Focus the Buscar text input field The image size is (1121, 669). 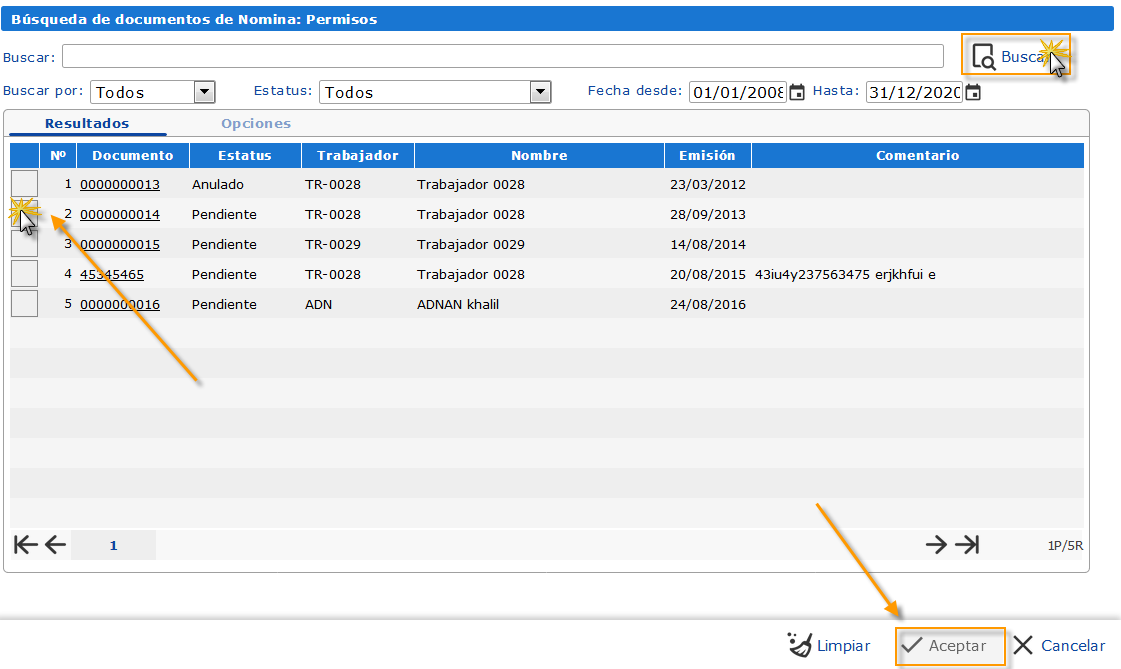503,56
